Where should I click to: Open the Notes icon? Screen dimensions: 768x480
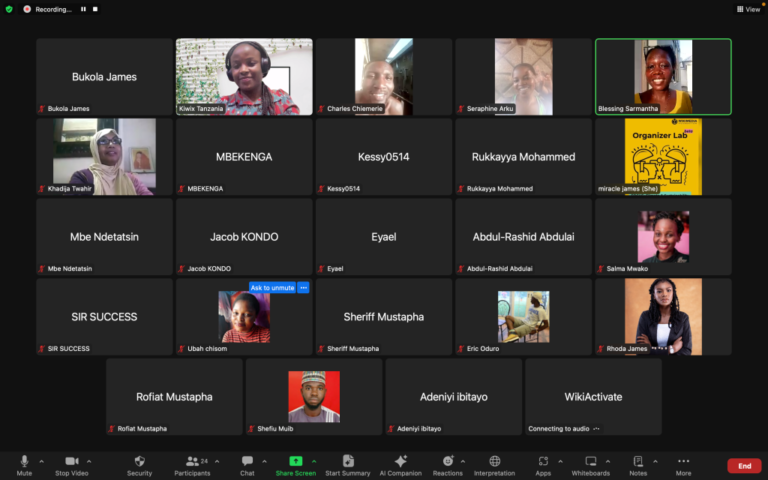tap(638, 461)
